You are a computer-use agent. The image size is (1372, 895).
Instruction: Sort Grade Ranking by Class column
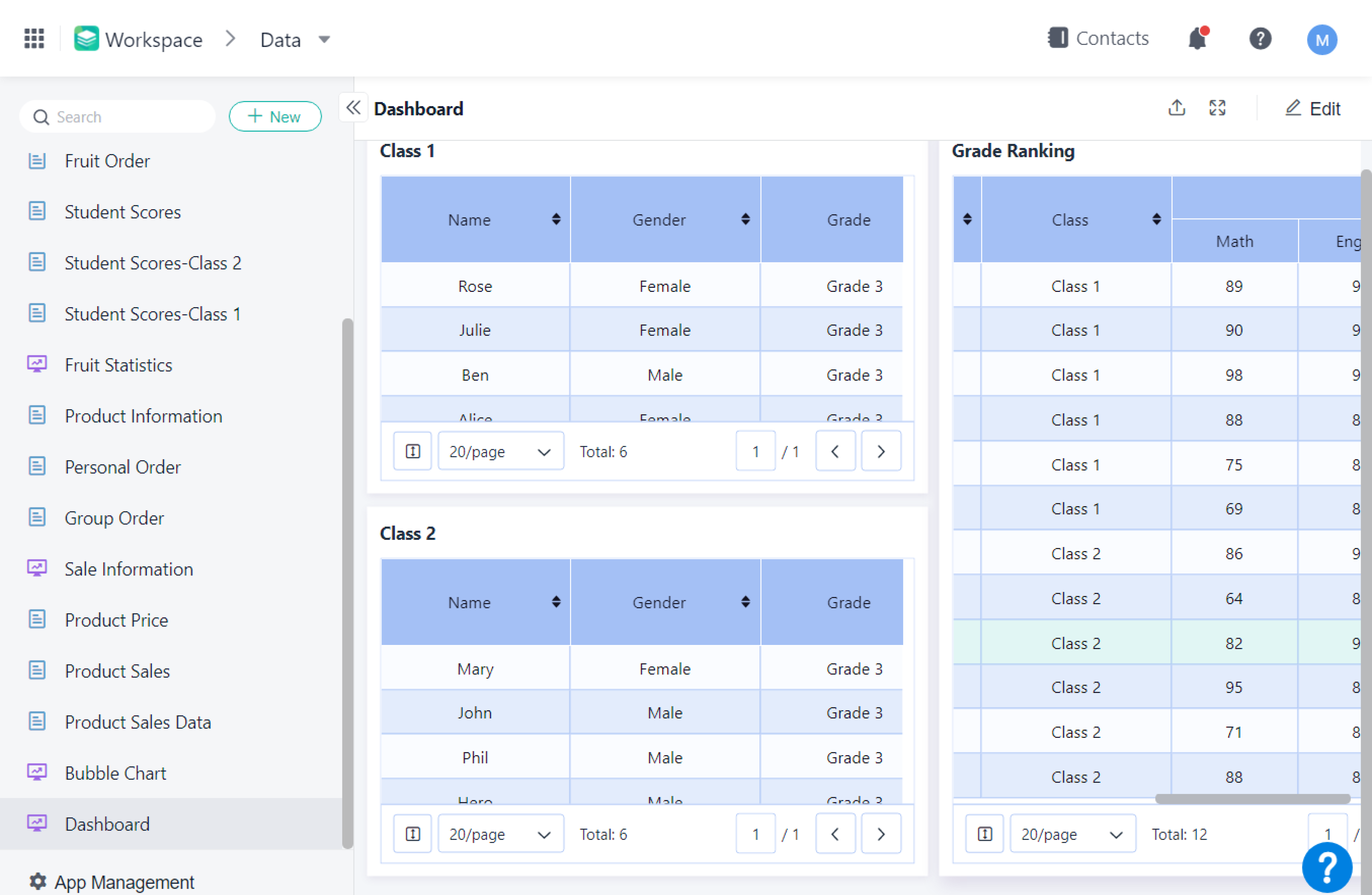click(1156, 219)
